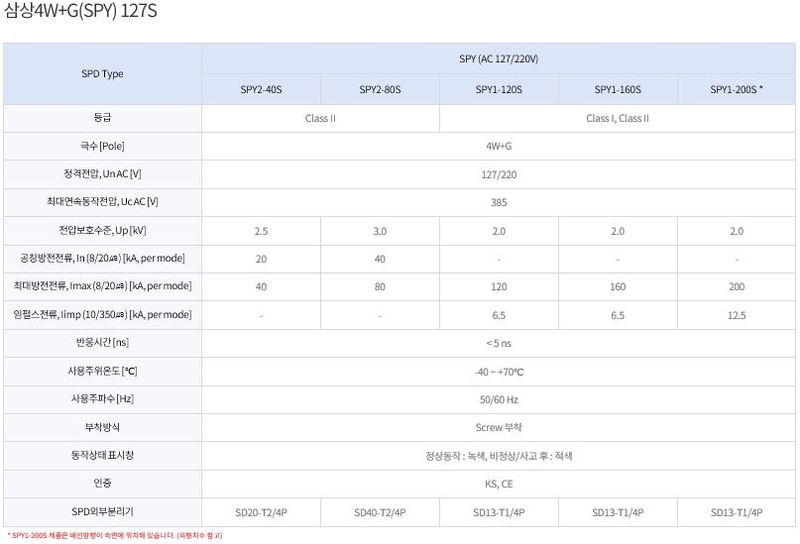800x544 pixels.
Task: Click the KS, CE certification value
Action: point(498,484)
